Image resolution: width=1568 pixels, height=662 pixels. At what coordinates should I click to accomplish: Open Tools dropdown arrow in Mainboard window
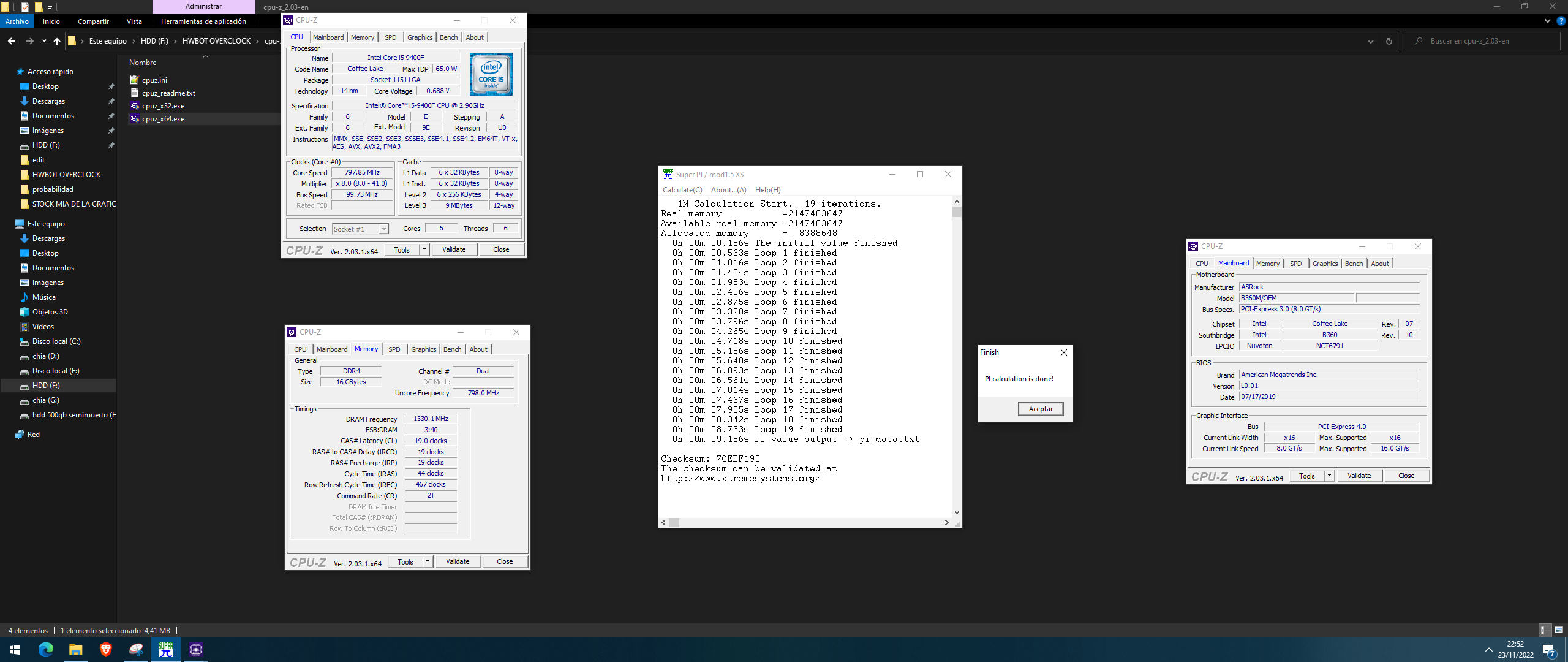coord(1329,476)
